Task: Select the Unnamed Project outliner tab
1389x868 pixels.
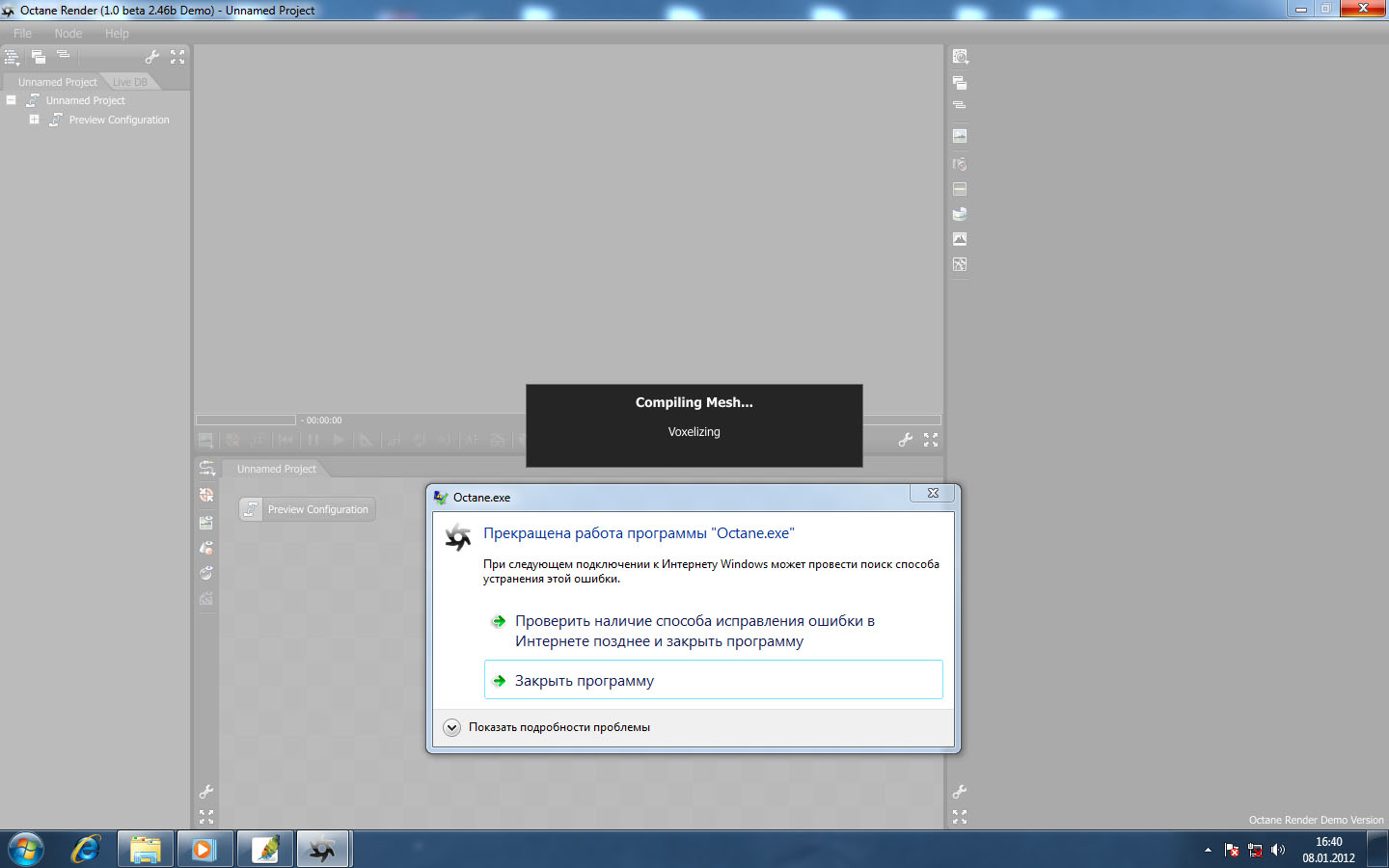Action: [57, 82]
